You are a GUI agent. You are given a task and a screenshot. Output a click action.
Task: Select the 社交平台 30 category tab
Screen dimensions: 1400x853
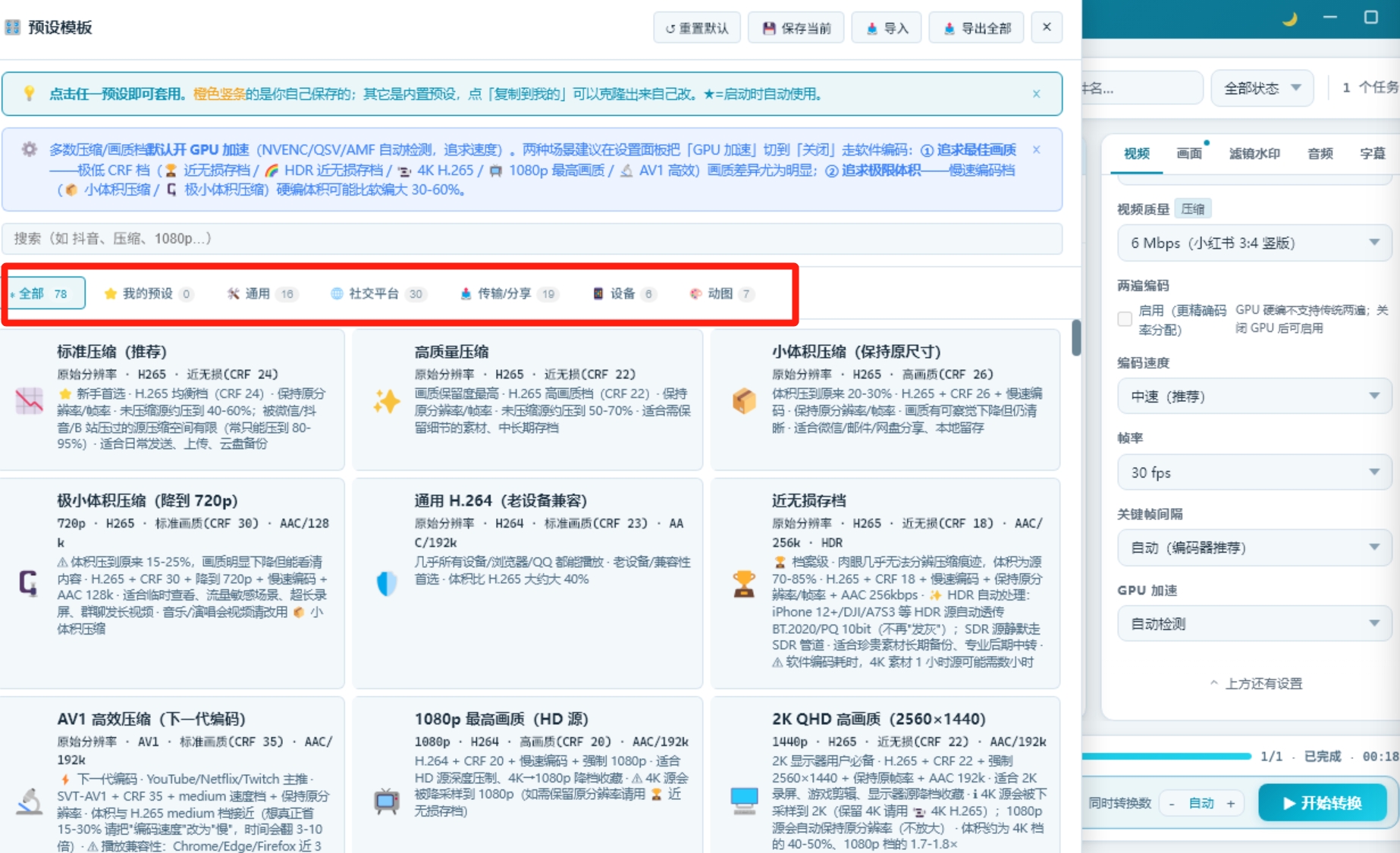coord(378,293)
